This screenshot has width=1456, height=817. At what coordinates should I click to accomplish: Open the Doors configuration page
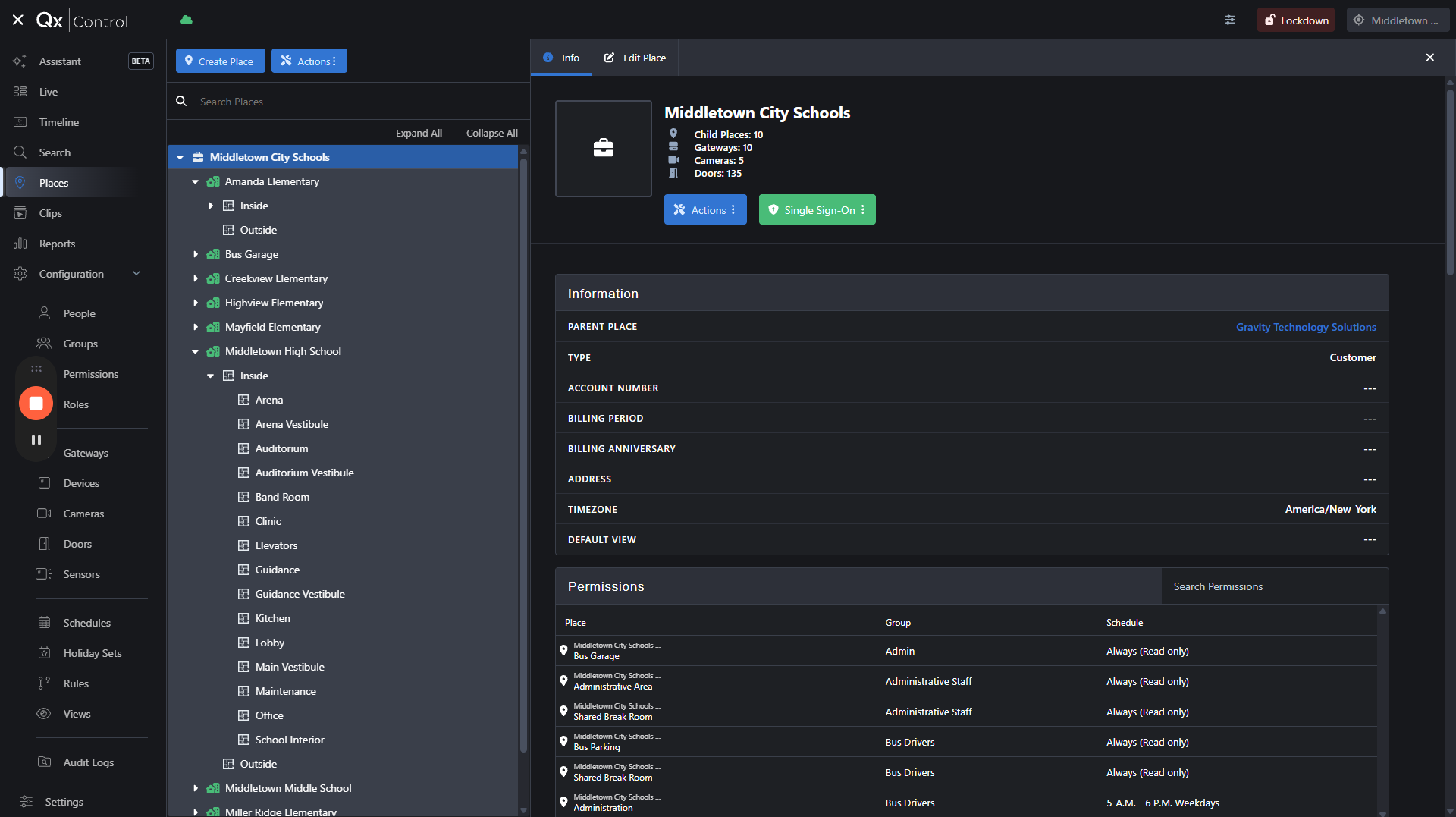click(77, 544)
